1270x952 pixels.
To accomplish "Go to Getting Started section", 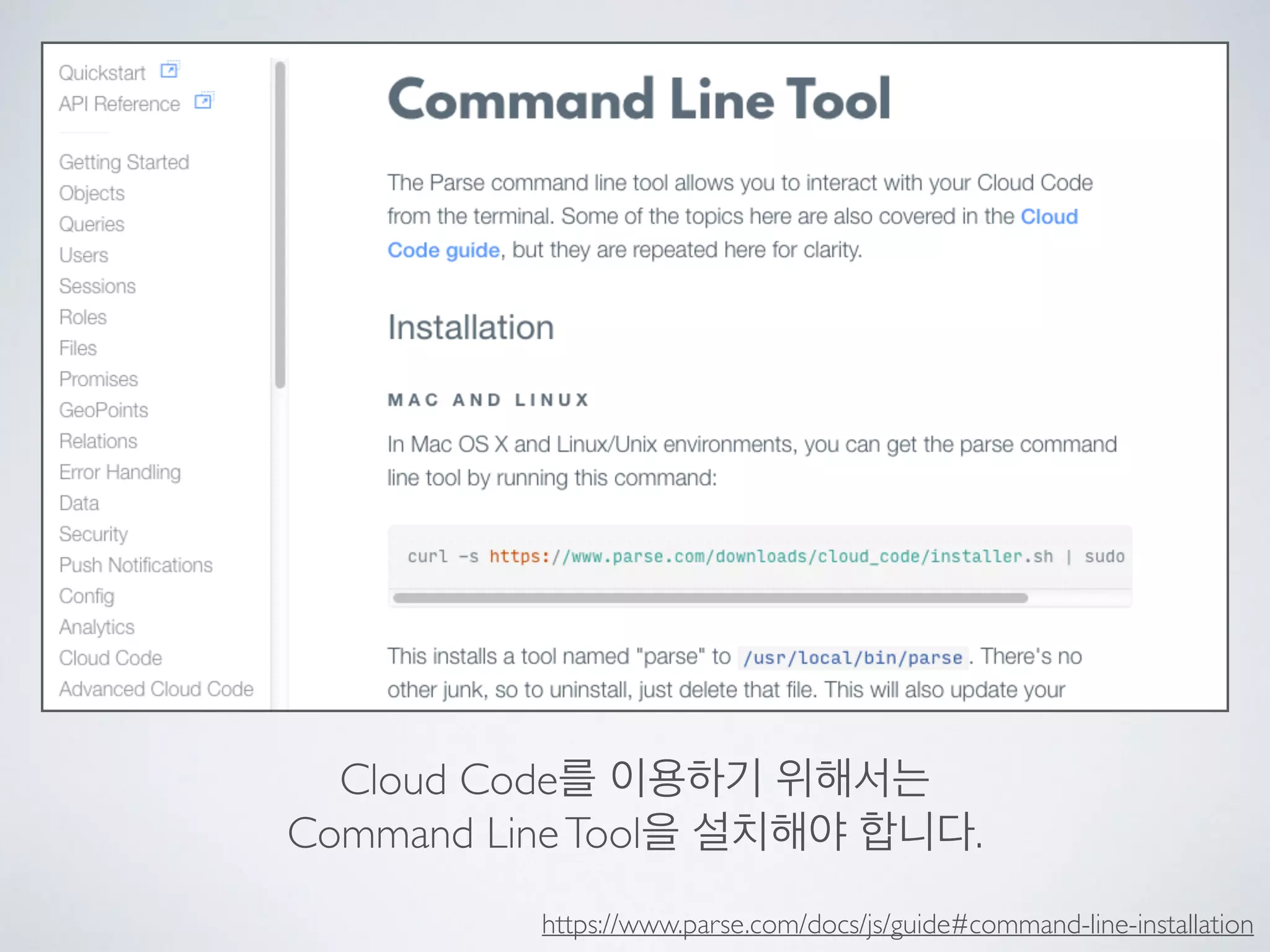I will coord(124,162).
